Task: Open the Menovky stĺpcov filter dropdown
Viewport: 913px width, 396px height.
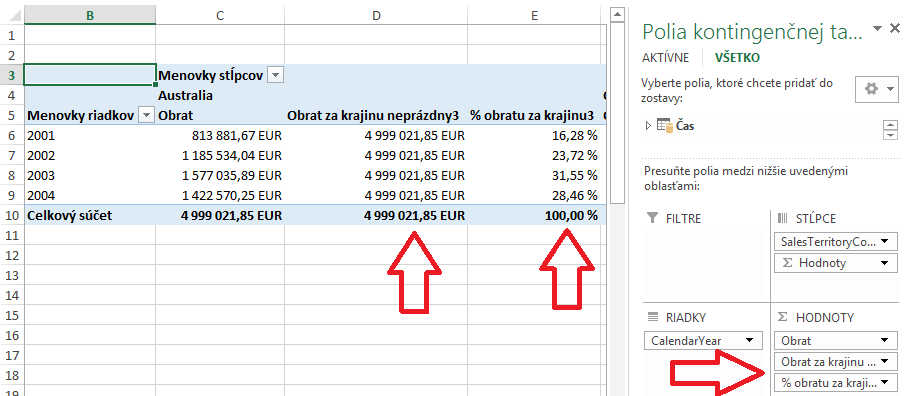Action: pyautogui.click(x=275, y=75)
